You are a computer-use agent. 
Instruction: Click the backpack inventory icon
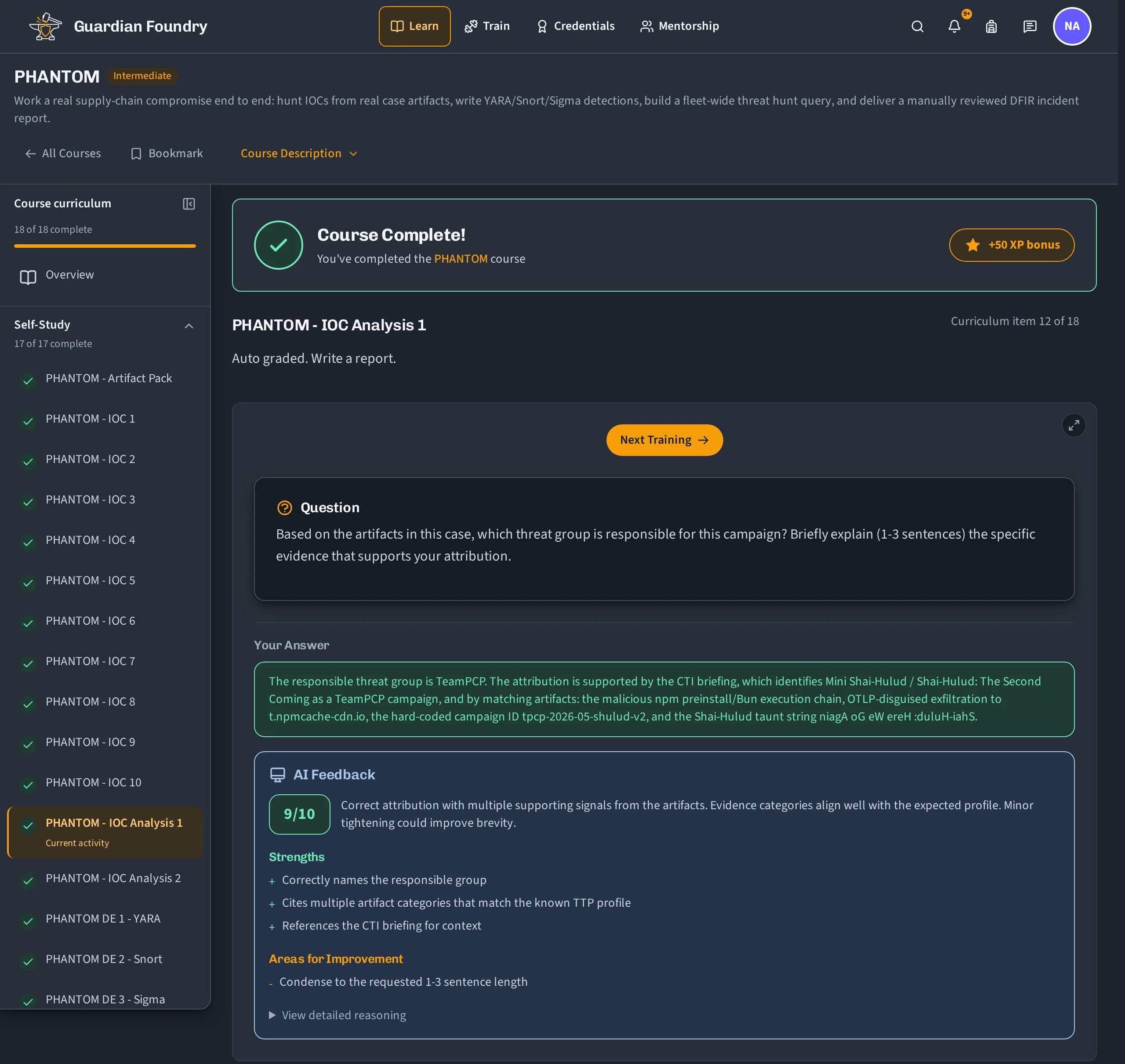[991, 26]
